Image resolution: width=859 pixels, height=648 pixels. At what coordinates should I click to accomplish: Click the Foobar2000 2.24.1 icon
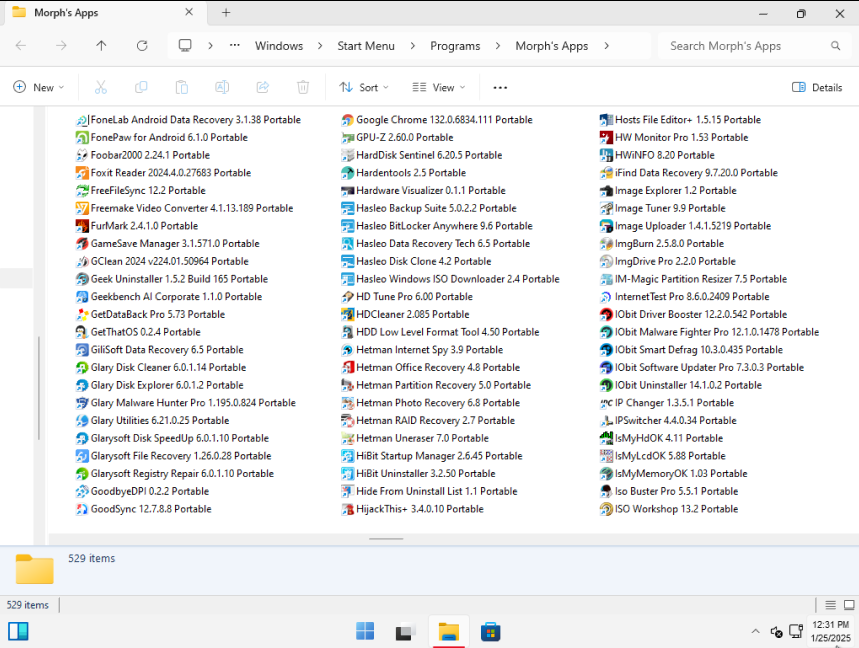pos(82,155)
